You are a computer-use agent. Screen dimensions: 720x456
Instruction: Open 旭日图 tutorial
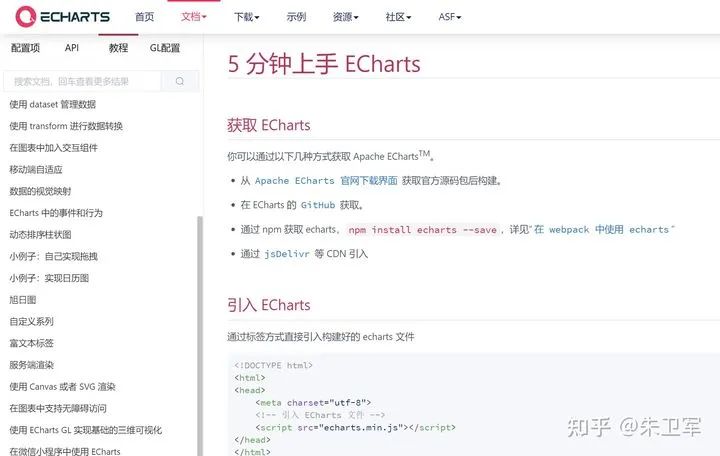click(22, 300)
